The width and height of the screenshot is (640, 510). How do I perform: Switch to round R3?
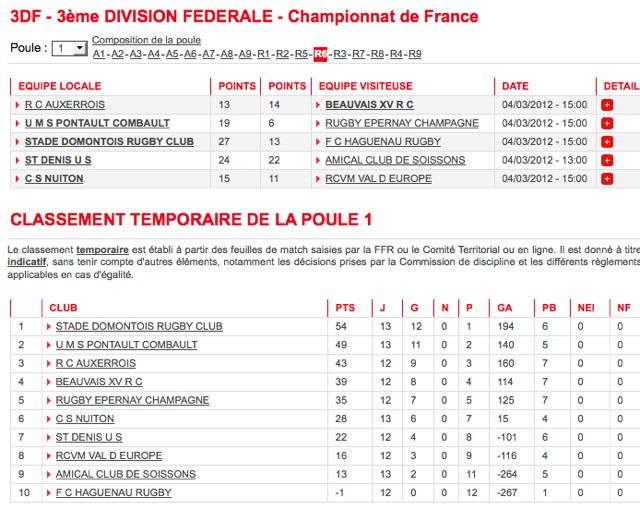(340, 54)
